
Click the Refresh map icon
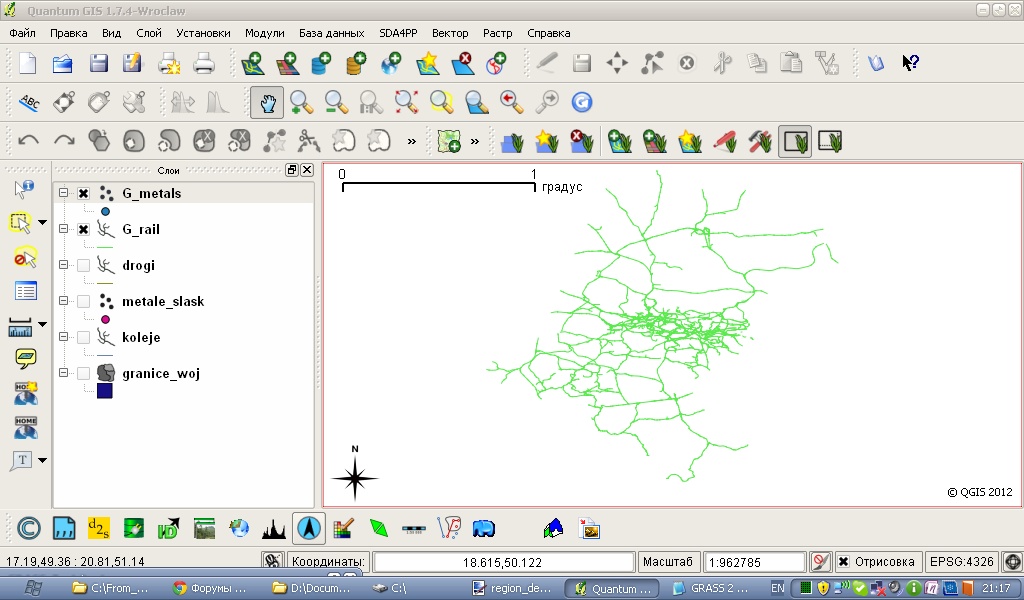coord(581,102)
